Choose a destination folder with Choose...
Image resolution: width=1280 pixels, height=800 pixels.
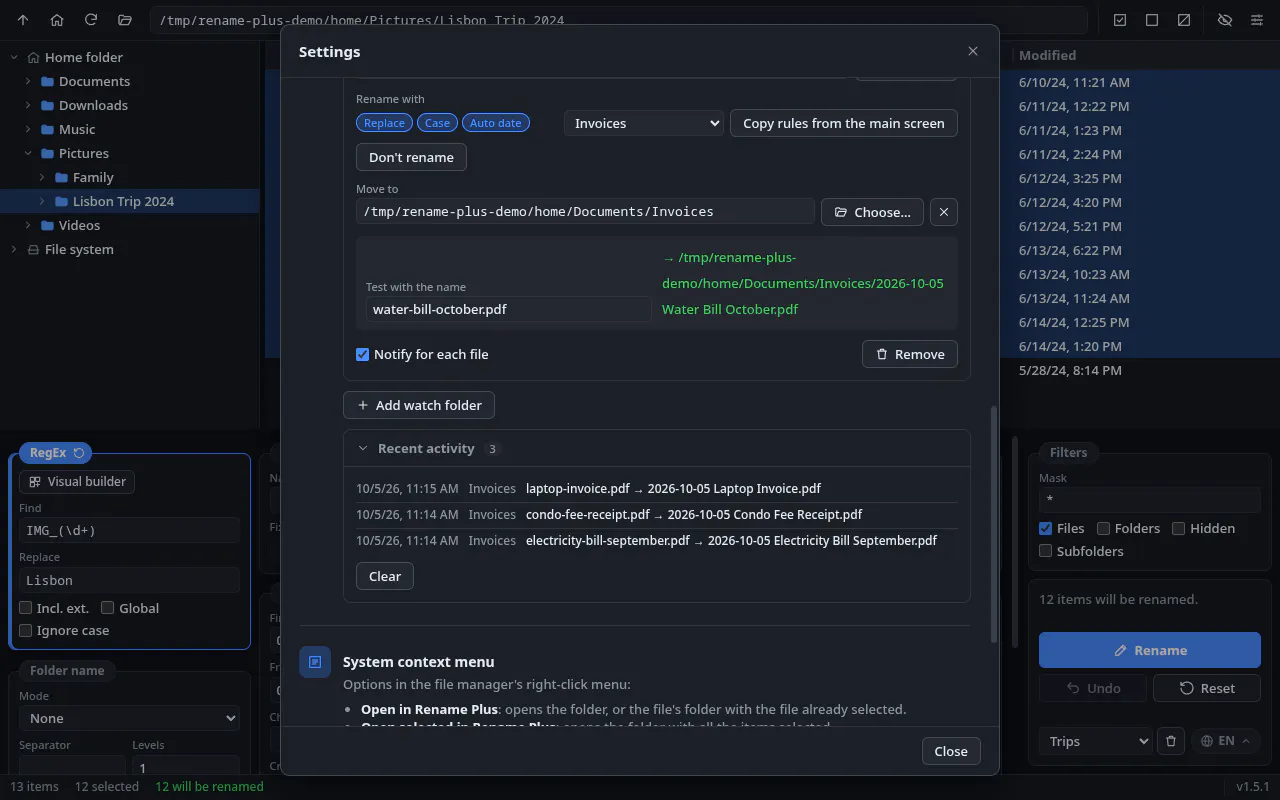tap(872, 212)
